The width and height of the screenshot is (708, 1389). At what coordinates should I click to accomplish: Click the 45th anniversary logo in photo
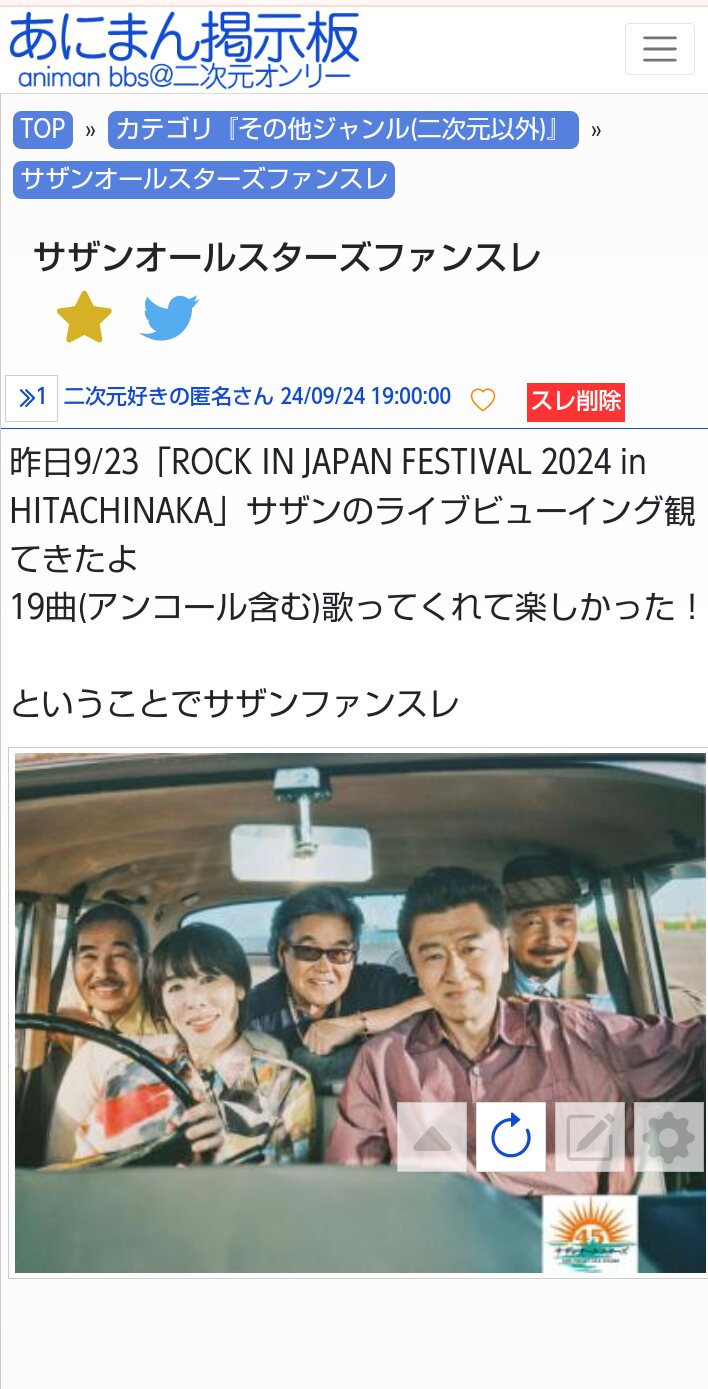pyautogui.click(x=590, y=1233)
